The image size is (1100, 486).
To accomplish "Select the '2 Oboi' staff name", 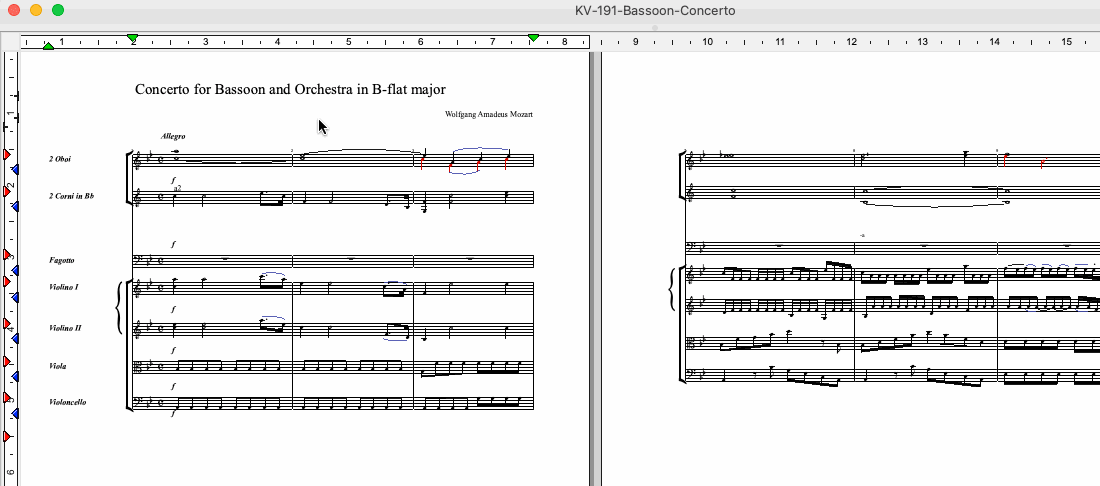I will click(x=60, y=159).
